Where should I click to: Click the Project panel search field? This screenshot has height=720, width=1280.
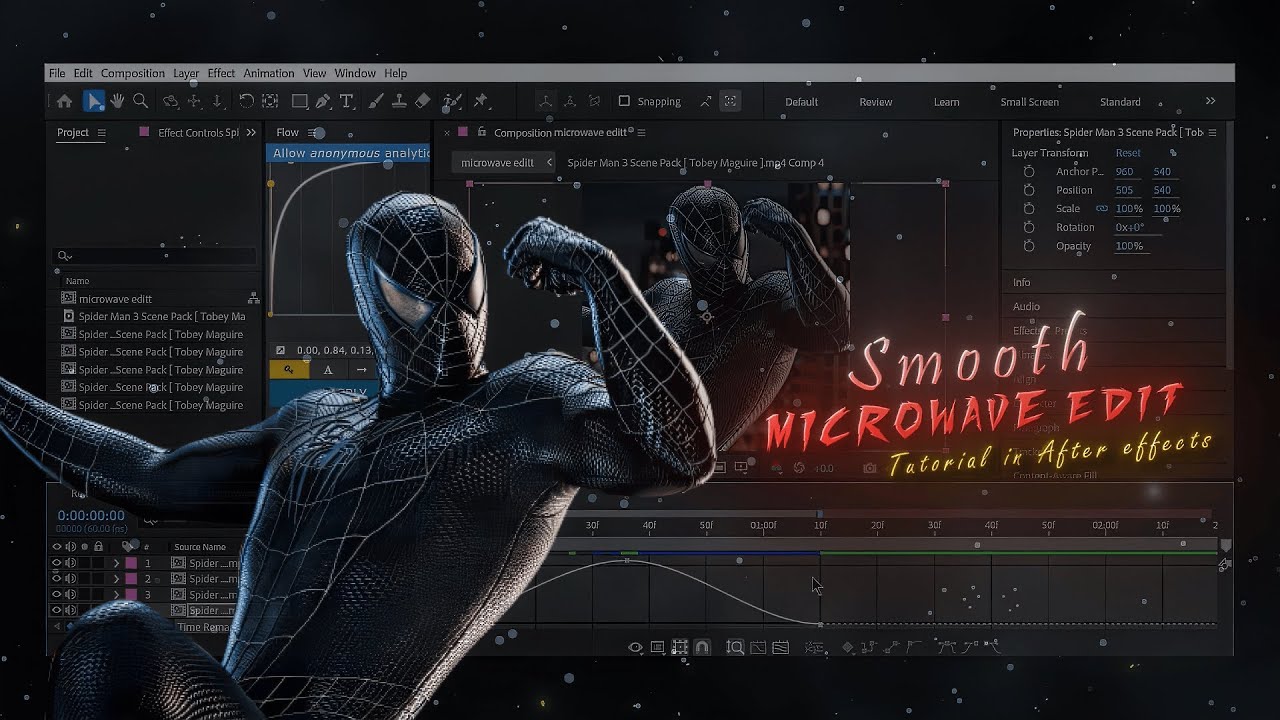155,257
